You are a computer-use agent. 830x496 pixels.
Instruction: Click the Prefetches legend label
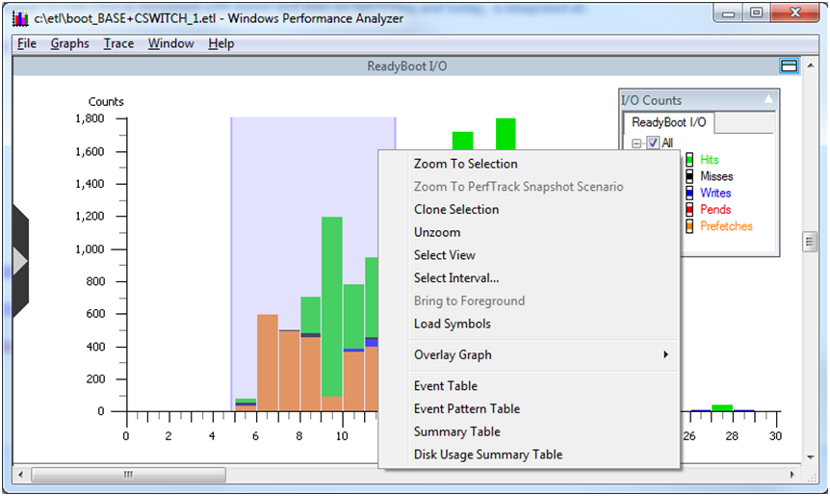click(x=726, y=226)
